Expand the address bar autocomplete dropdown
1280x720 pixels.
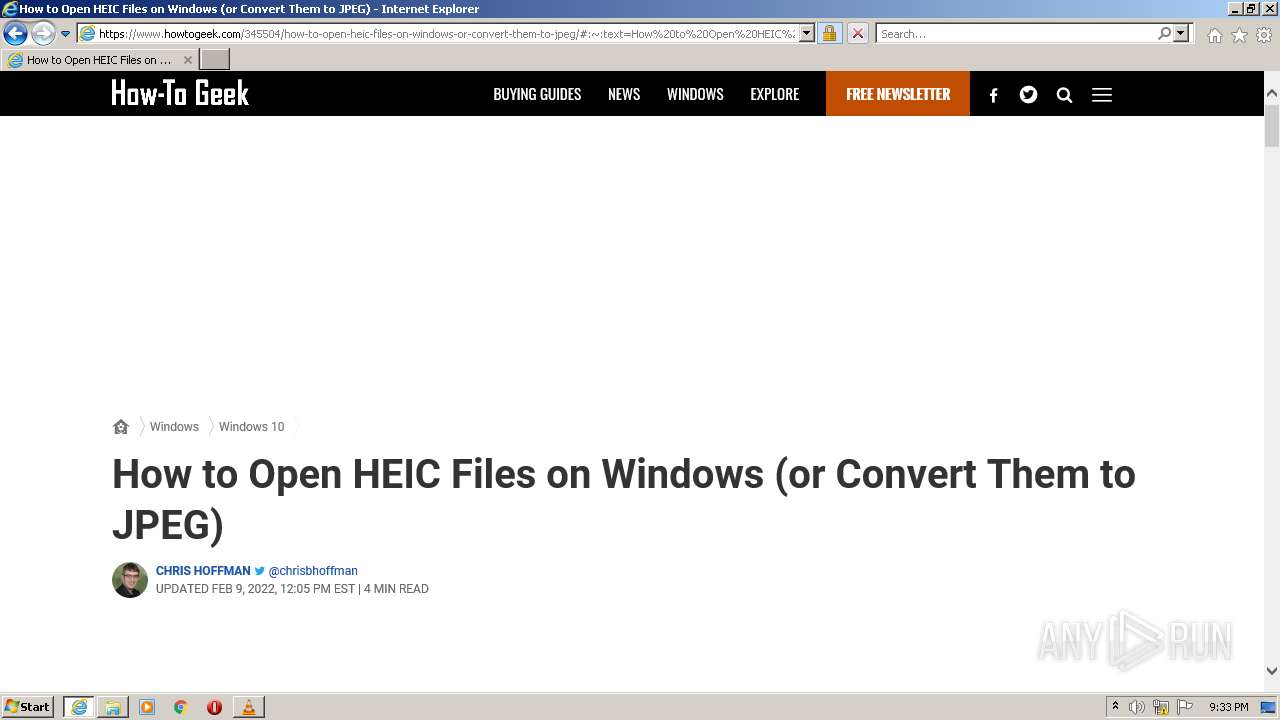click(807, 34)
